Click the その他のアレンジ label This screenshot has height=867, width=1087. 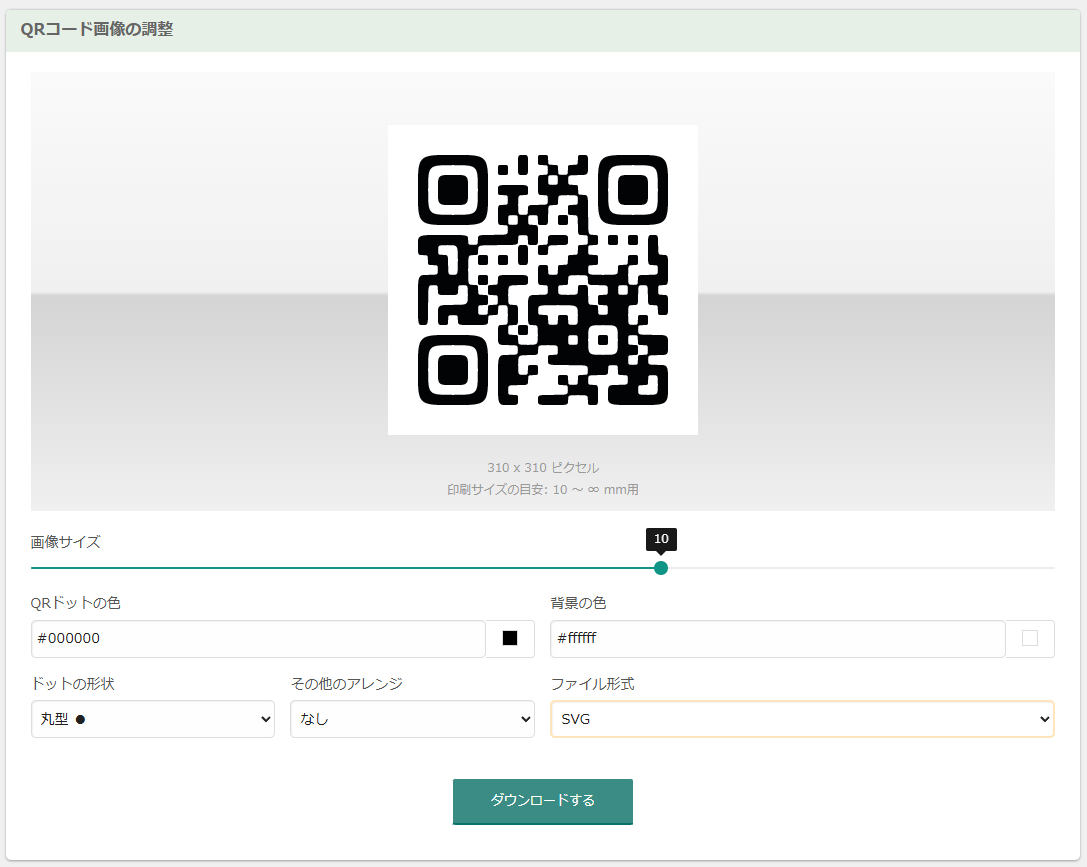tap(347, 684)
